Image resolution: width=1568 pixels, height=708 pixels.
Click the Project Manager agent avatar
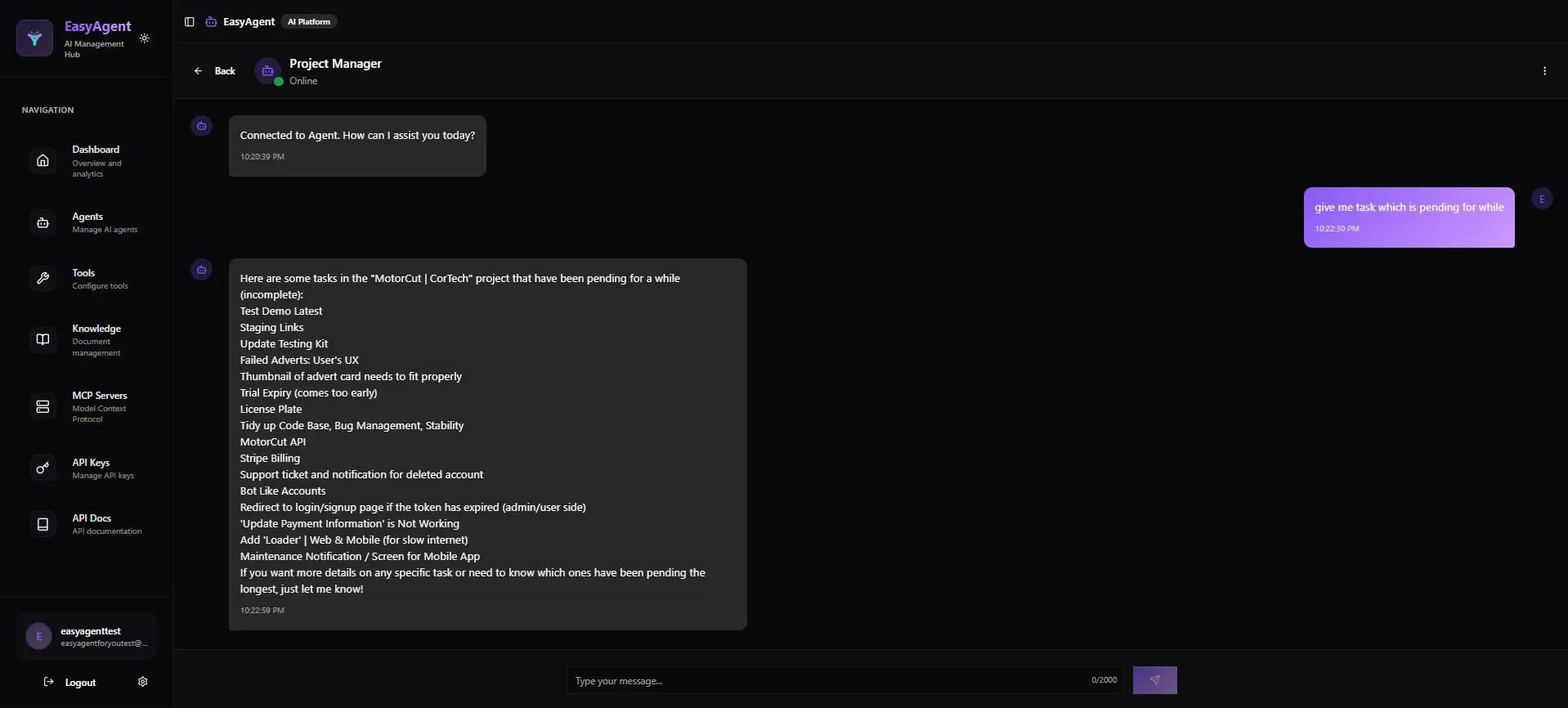coord(267,71)
